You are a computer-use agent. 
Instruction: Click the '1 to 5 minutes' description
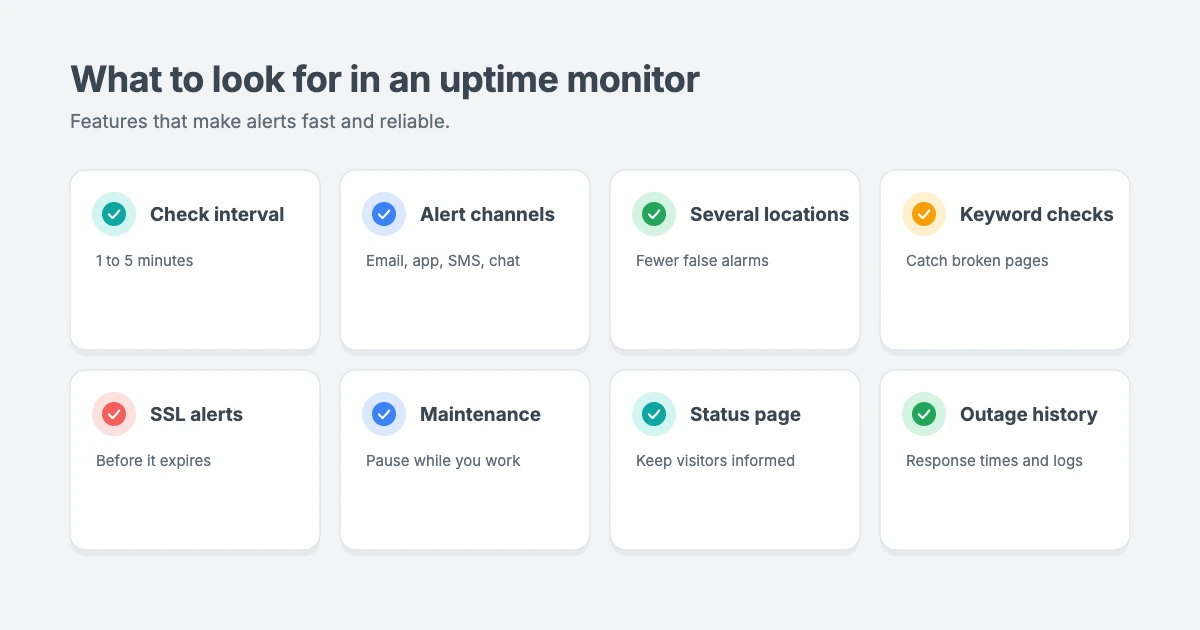pos(145,261)
